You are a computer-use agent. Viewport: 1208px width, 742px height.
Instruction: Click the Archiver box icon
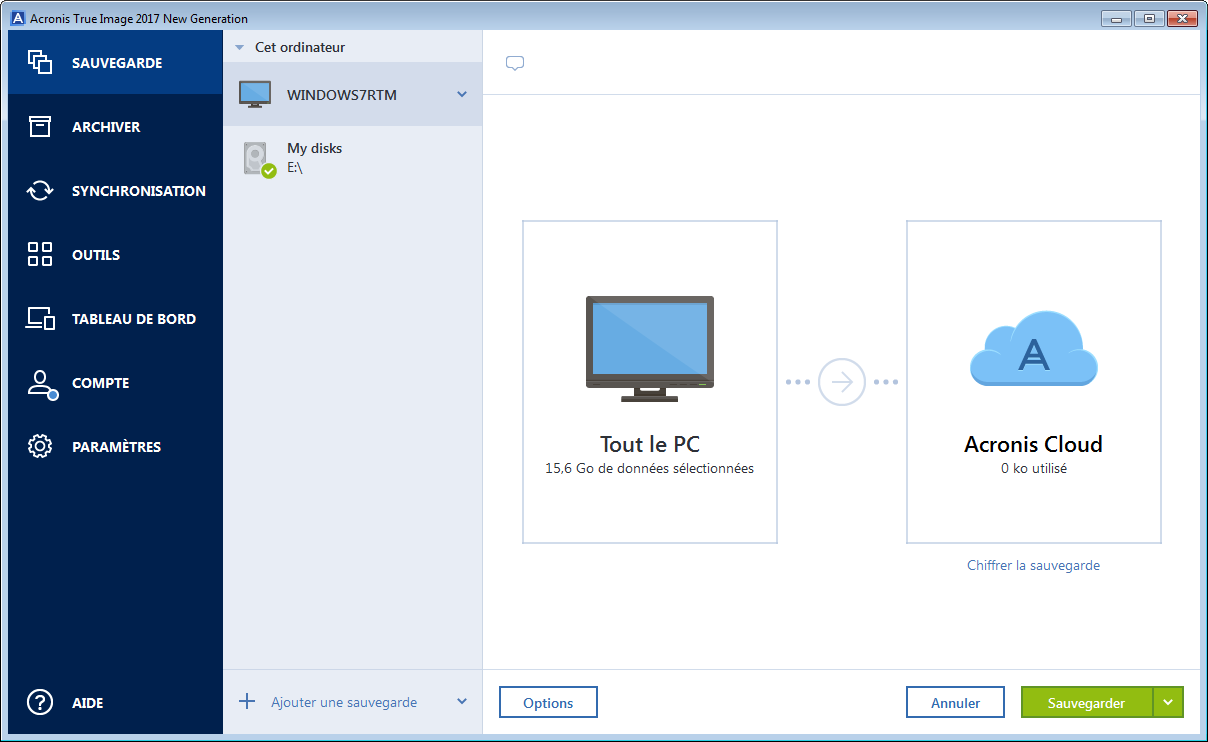[40, 127]
